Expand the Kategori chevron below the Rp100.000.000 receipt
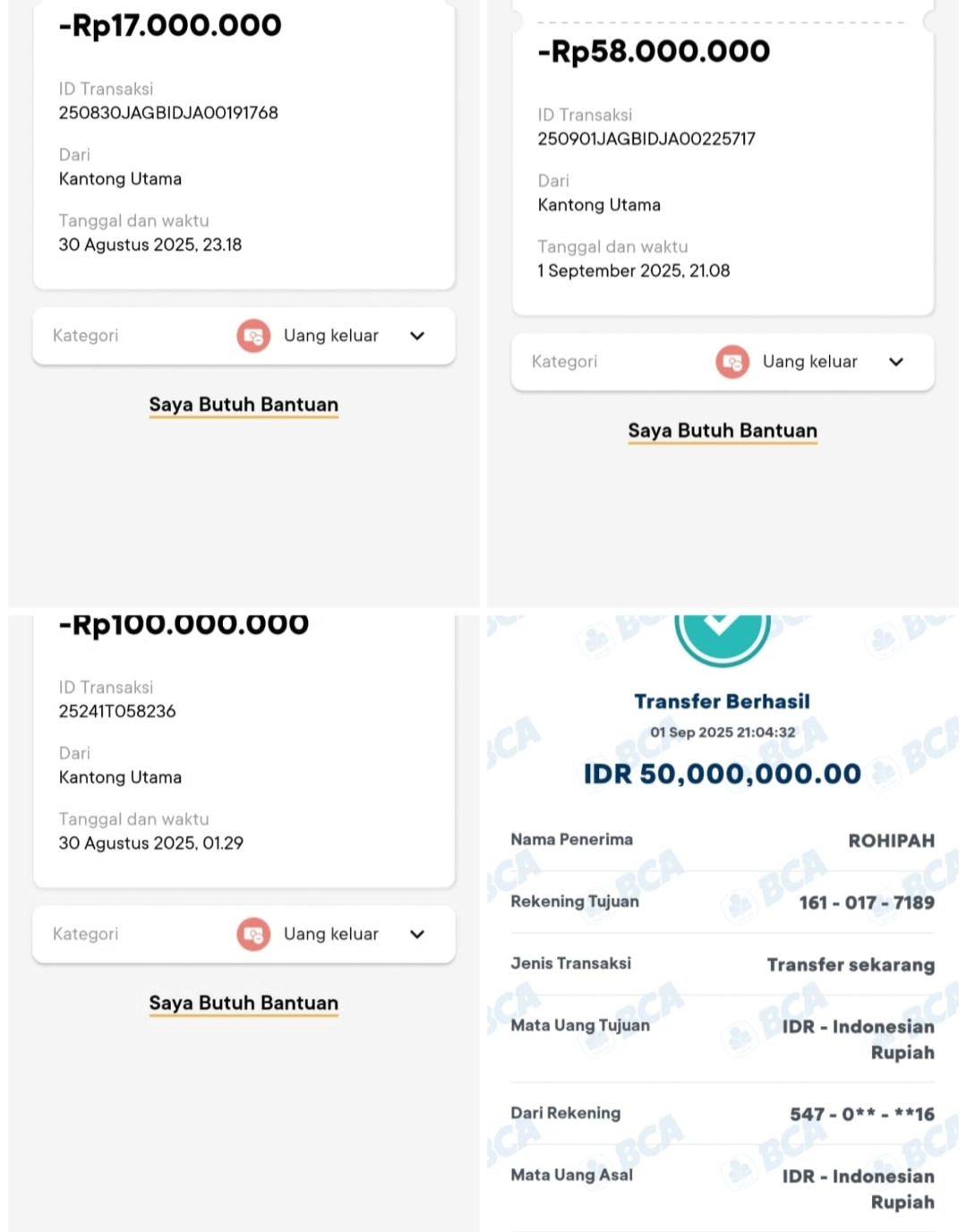The image size is (967, 1232). 417,934
